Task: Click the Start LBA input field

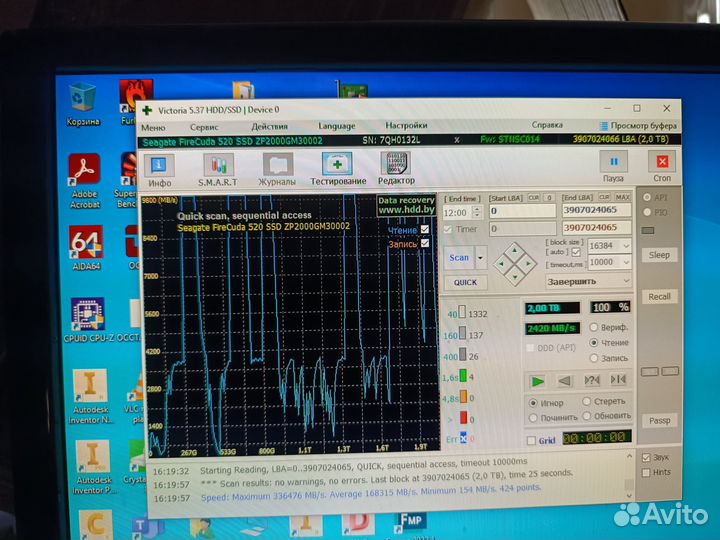Action: tap(523, 211)
